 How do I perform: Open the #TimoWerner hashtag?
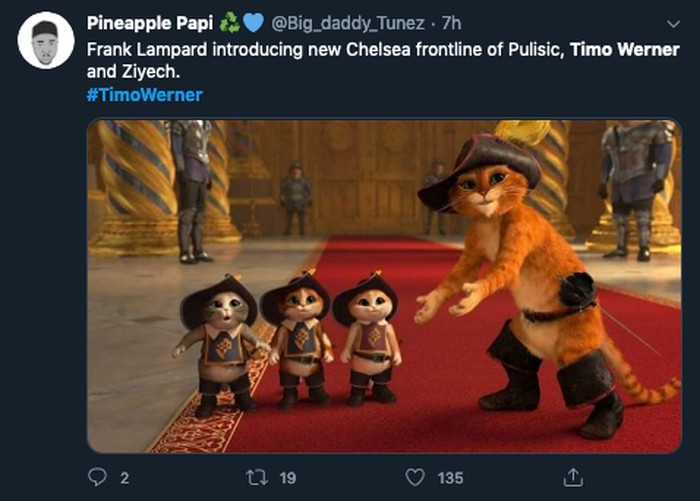(145, 95)
